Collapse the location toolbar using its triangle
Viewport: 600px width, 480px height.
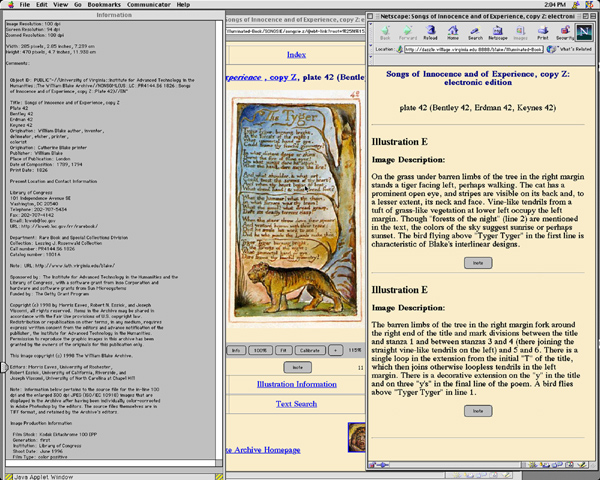(x=370, y=46)
